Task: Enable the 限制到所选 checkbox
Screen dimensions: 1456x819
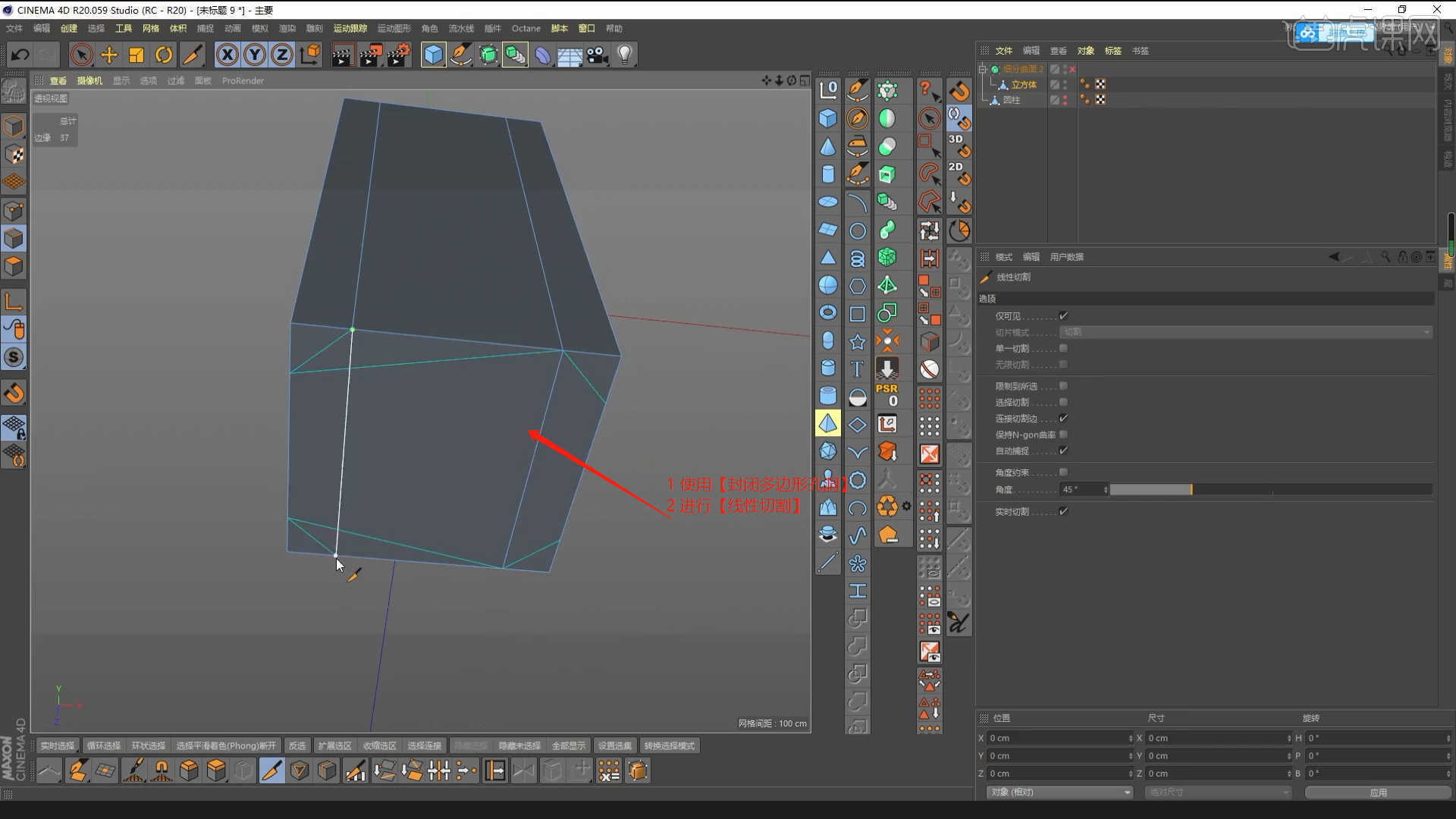Action: (1063, 386)
